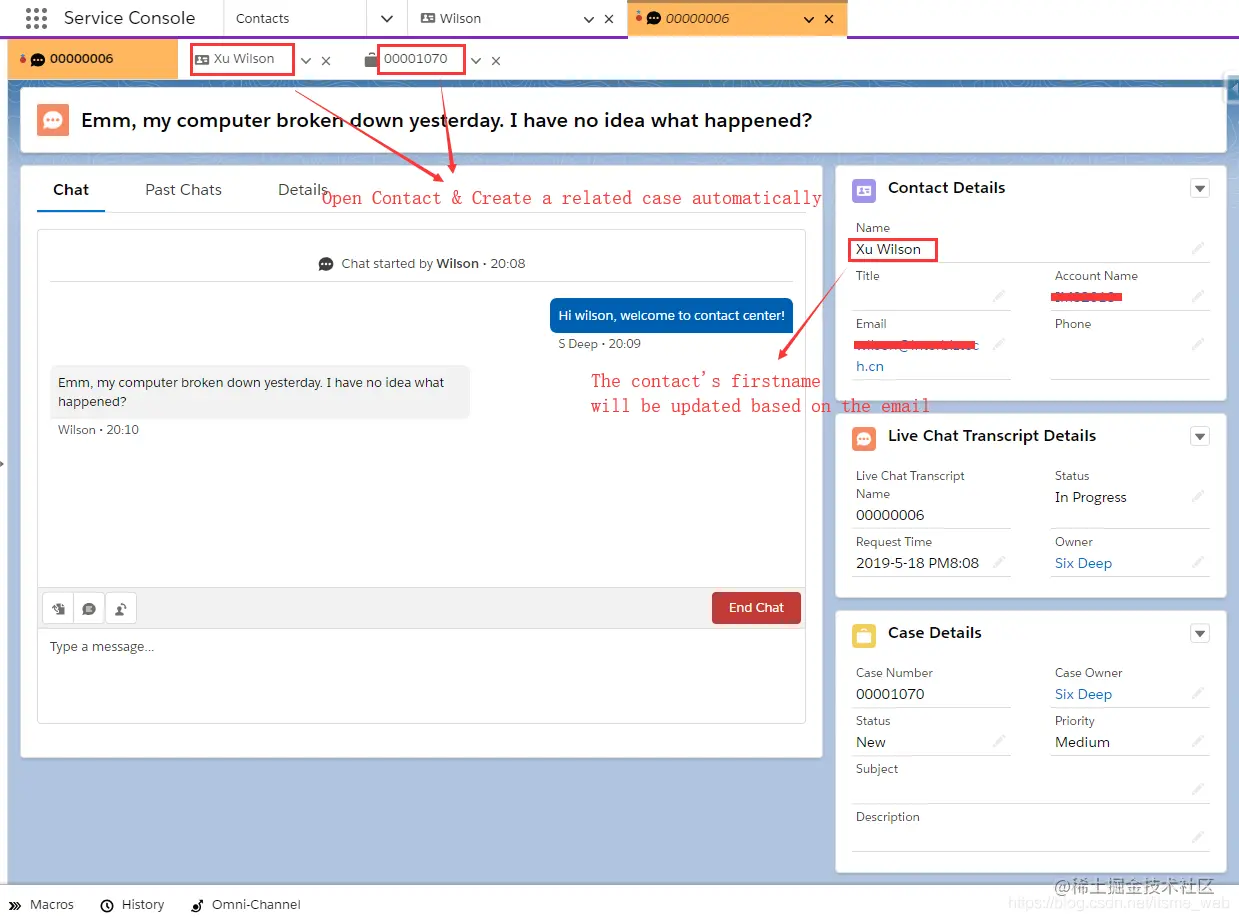Click the Request Time value 2019-5-18 PM8:08

(x=917, y=563)
